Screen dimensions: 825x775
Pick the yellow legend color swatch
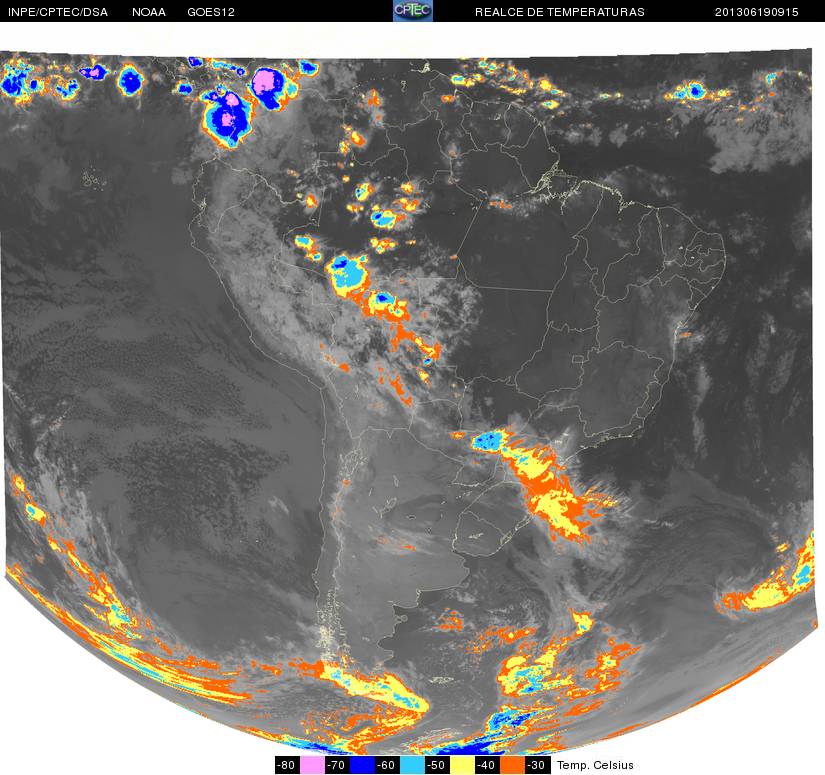pos(462,765)
